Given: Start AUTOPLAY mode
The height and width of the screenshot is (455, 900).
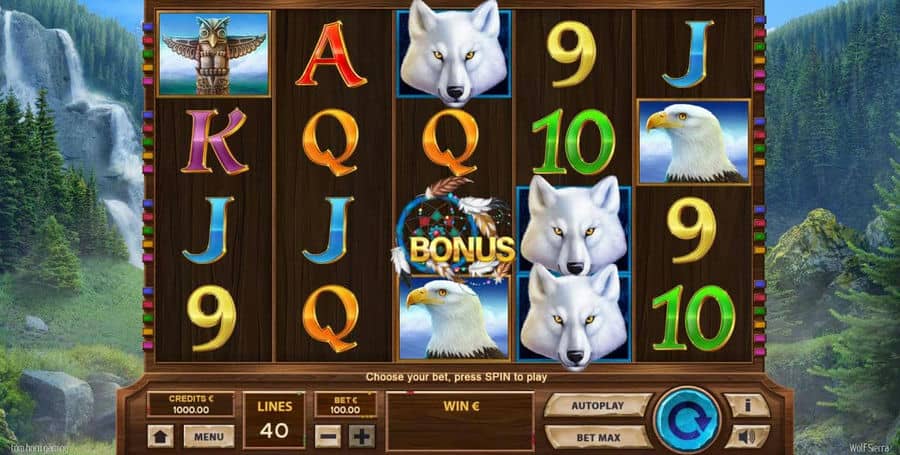Looking at the screenshot, I should click(598, 405).
